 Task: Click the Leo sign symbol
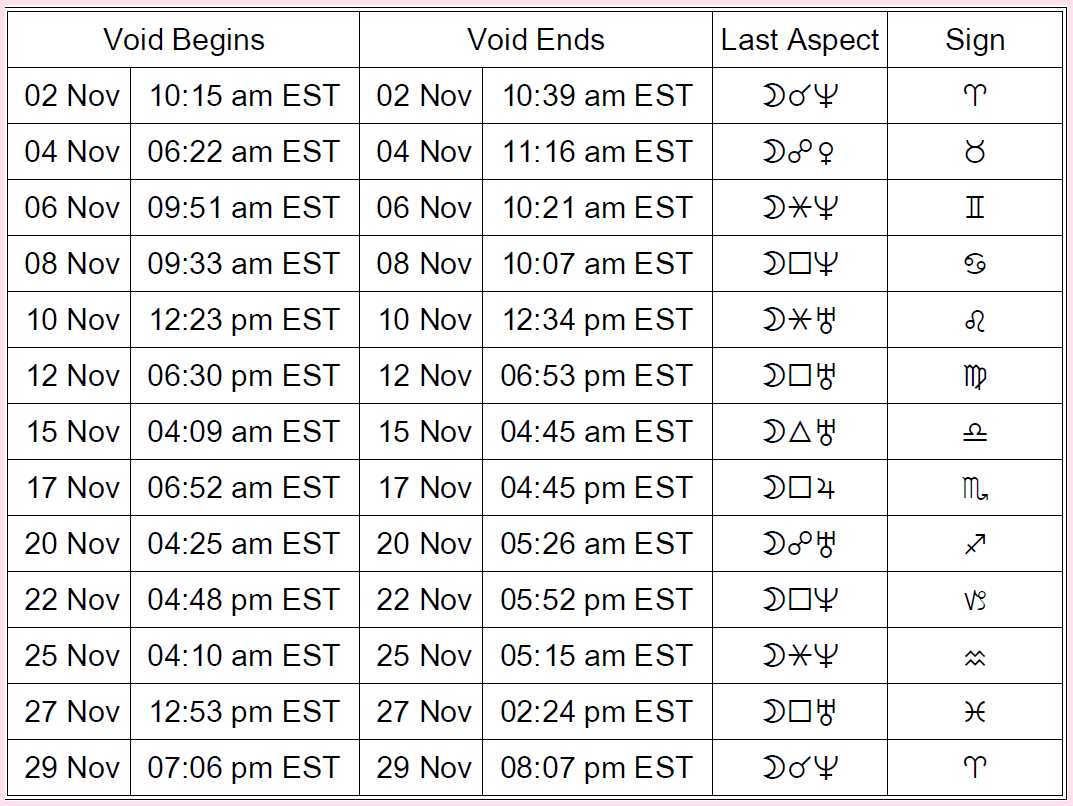pyautogui.click(x=975, y=320)
